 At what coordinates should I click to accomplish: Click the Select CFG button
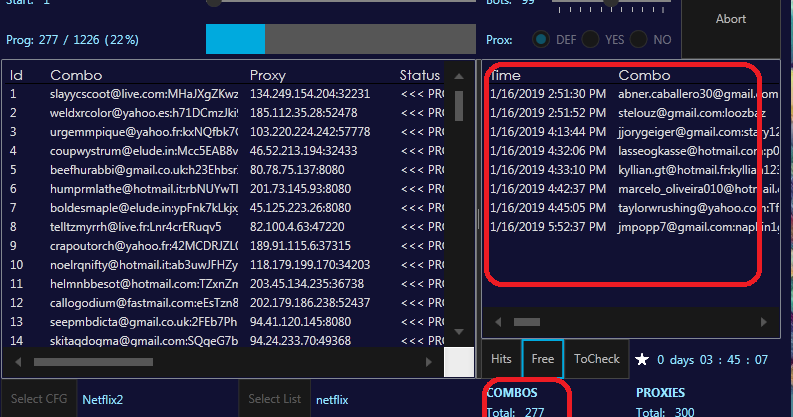coord(39,399)
